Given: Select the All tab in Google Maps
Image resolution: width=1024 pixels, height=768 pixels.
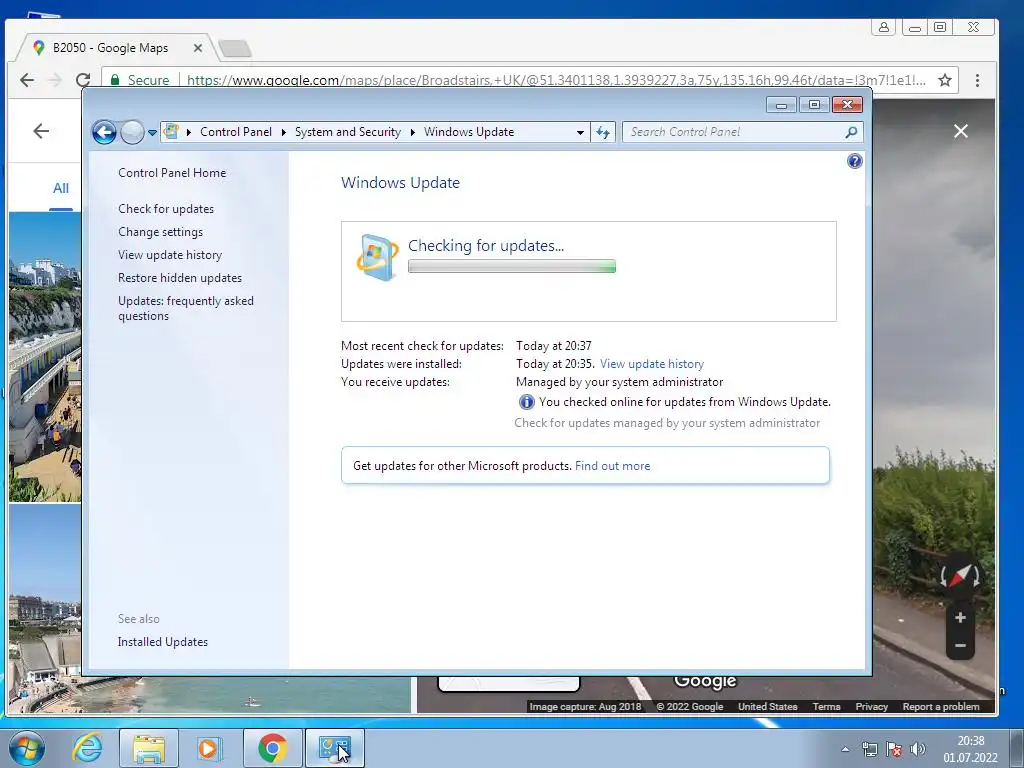Looking at the screenshot, I should click(x=61, y=189).
